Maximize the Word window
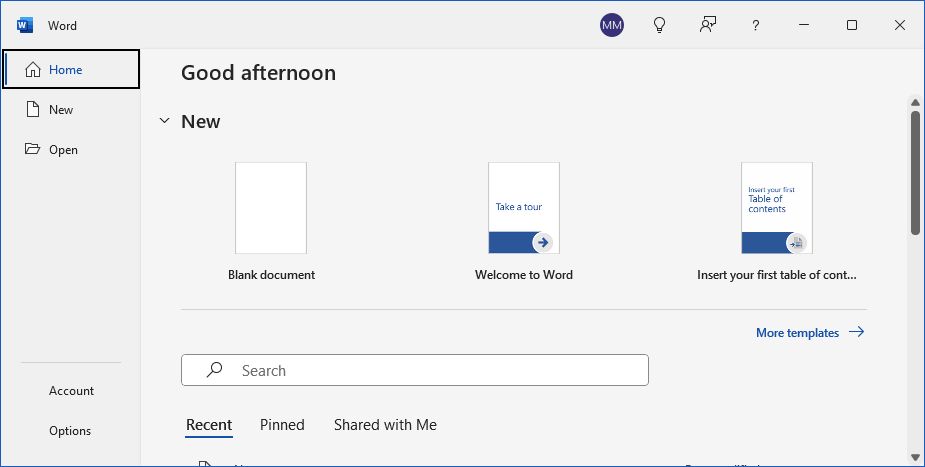The width and height of the screenshot is (925, 467). [x=852, y=25]
